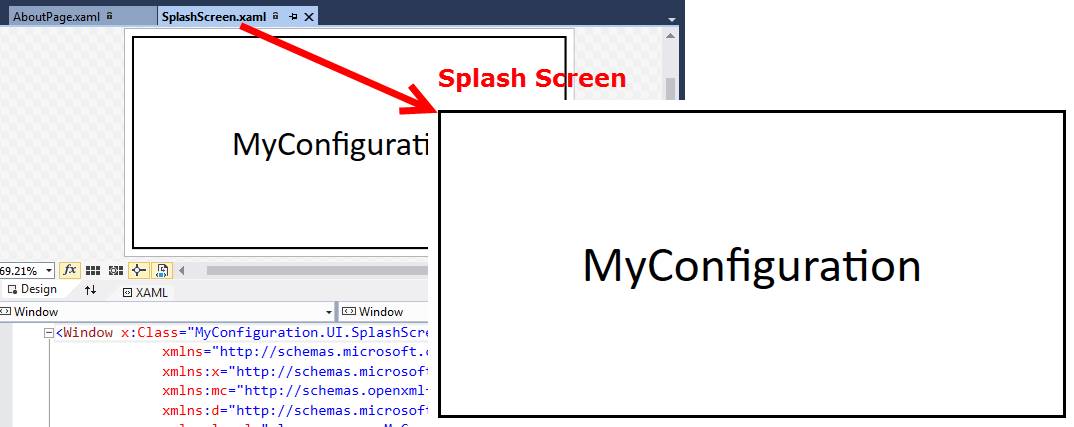Show the snap grid in designer
The image size is (1074, 427).
click(93, 271)
